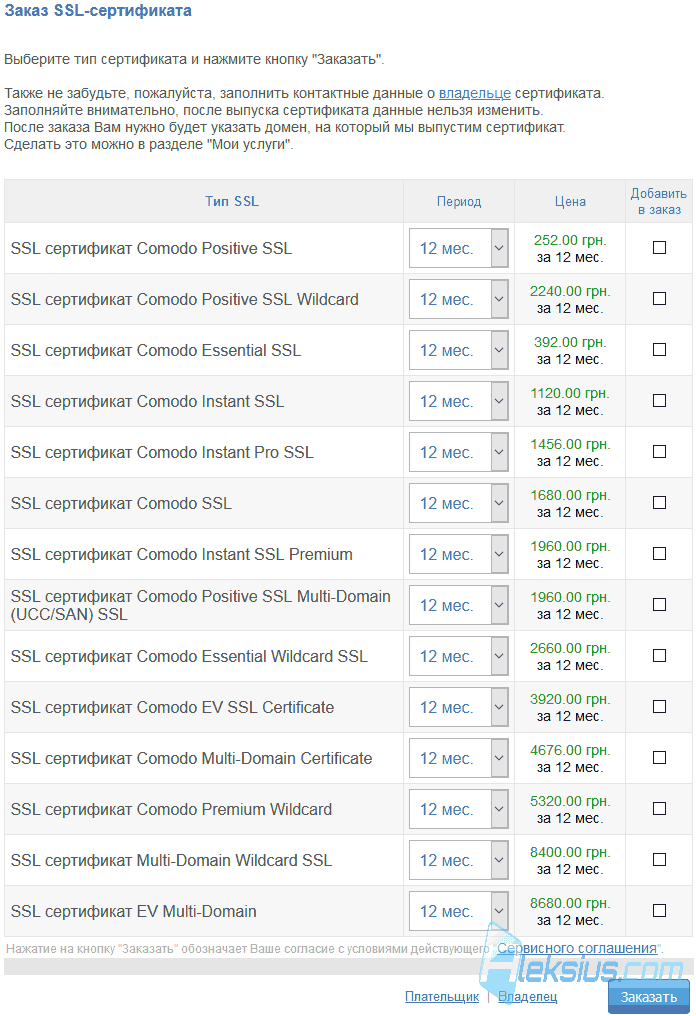
Task: Click the 252.00 грн. price
Action: pos(570,240)
